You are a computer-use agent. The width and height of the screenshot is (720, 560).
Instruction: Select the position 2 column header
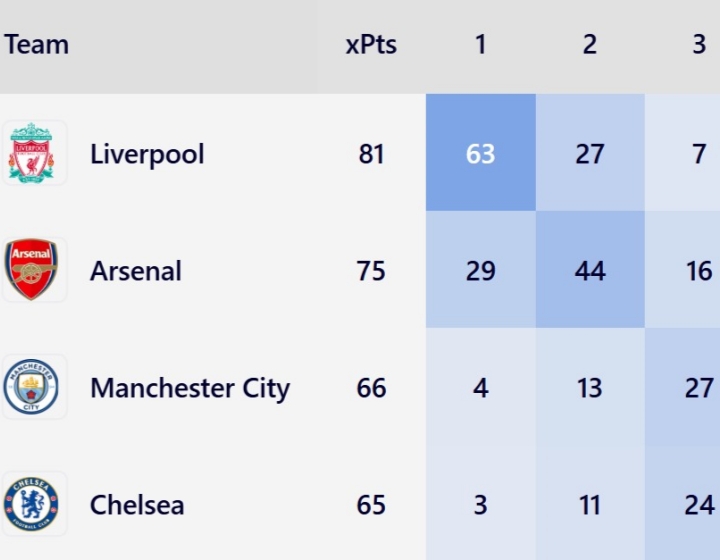point(590,45)
